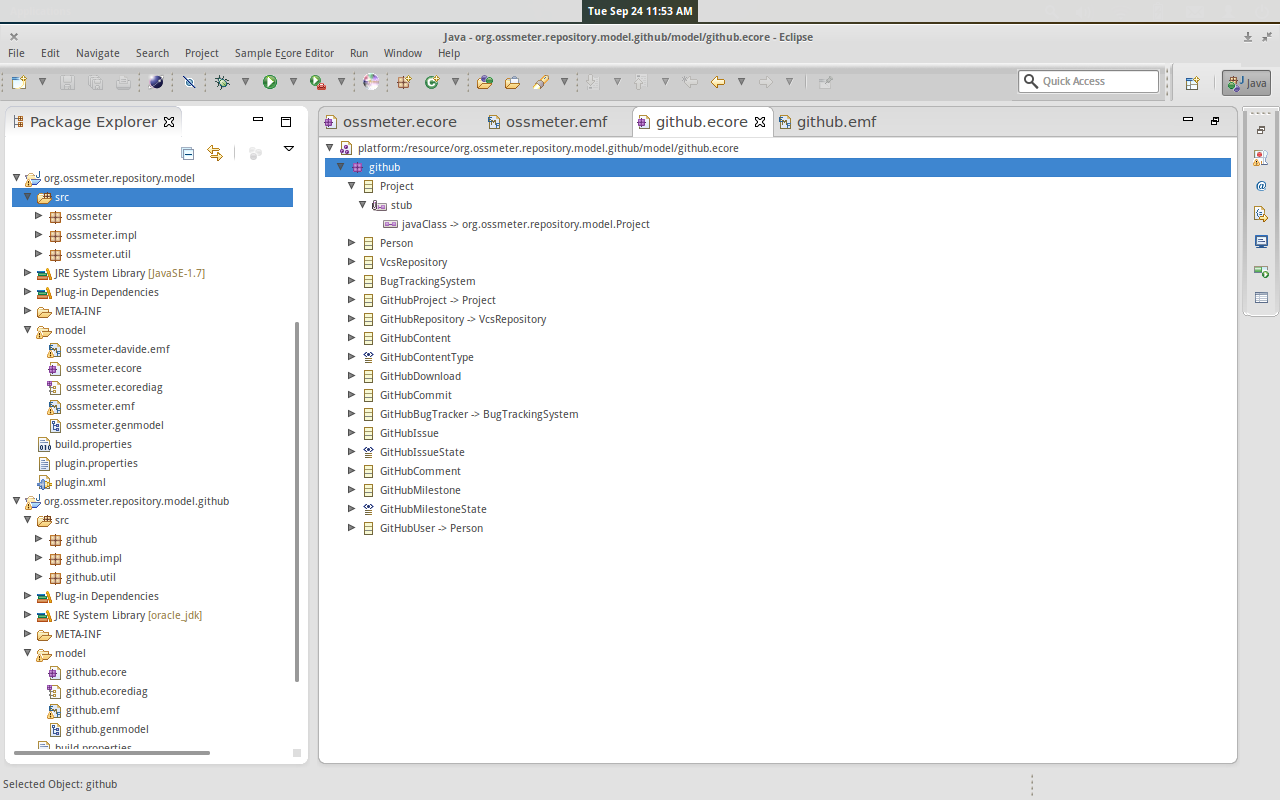Click the Declaration icon in right trim
Viewport: 1280px width, 800px height.
[x=1261, y=214]
